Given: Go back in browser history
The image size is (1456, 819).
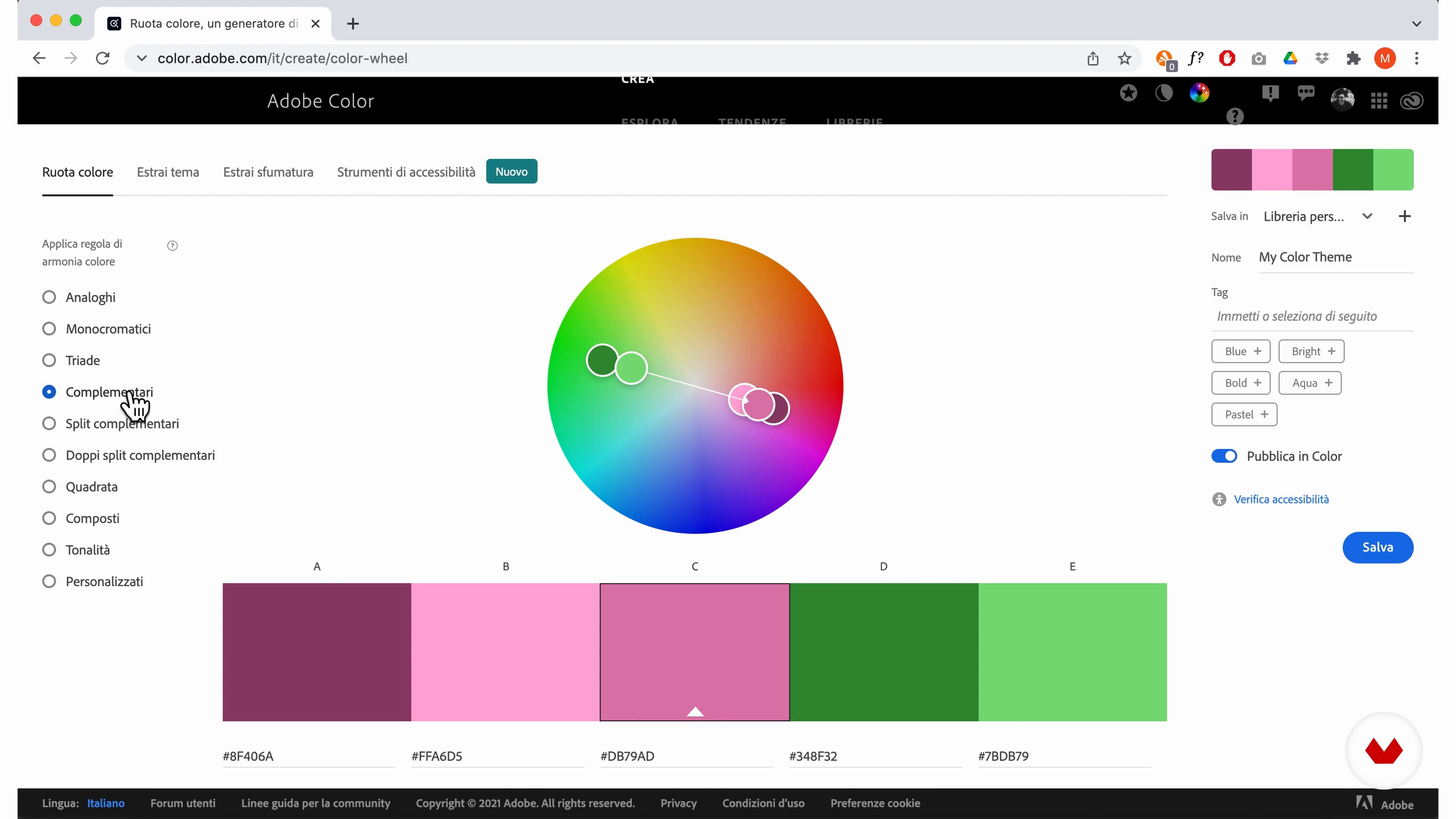Looking at the screenshot, I should coord(39,58).
